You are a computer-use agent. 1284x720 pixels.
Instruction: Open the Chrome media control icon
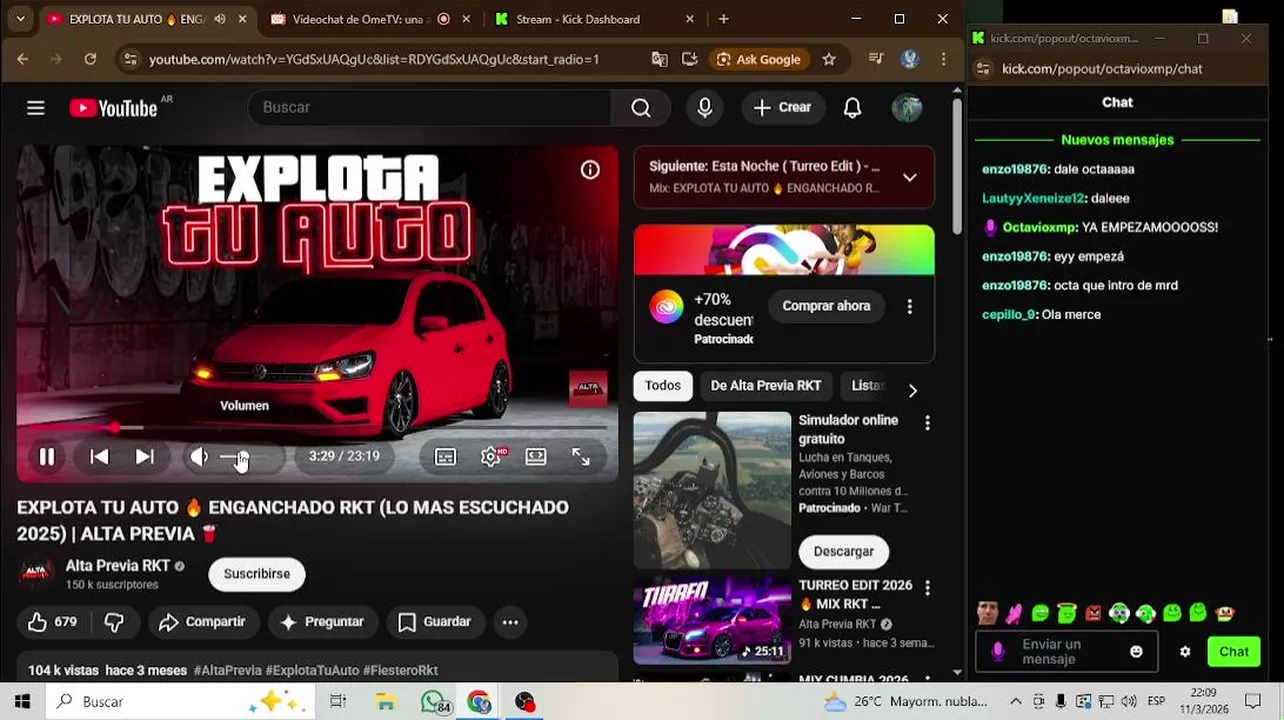(x=876, y=60)
